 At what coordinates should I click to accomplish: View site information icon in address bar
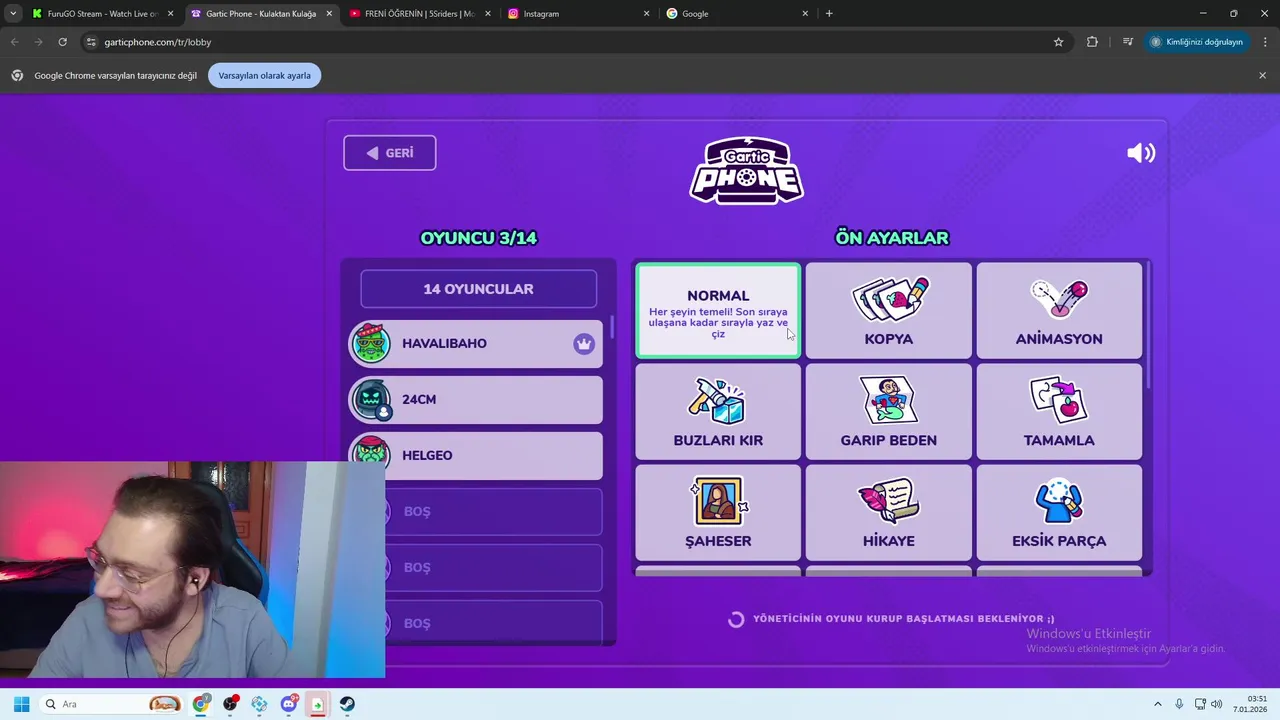[x=91, y=42]
